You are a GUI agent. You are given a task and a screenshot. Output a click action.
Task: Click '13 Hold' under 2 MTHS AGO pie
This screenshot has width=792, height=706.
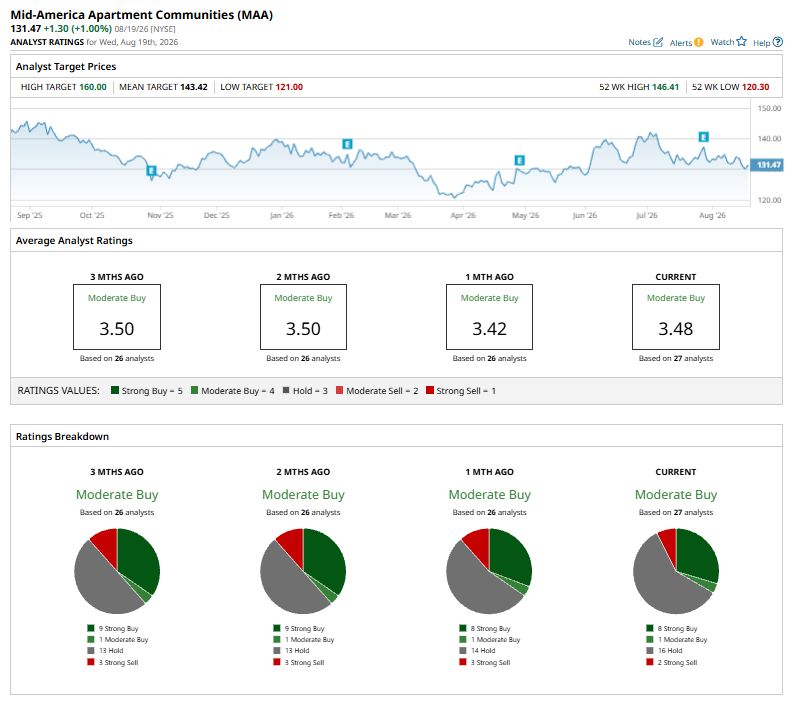click(297, 651)
